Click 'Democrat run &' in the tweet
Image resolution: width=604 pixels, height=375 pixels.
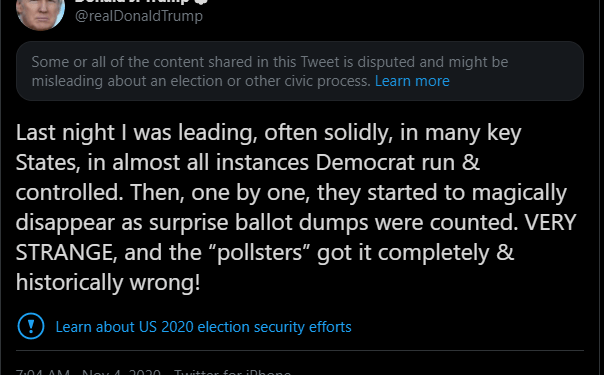[398, 162]
